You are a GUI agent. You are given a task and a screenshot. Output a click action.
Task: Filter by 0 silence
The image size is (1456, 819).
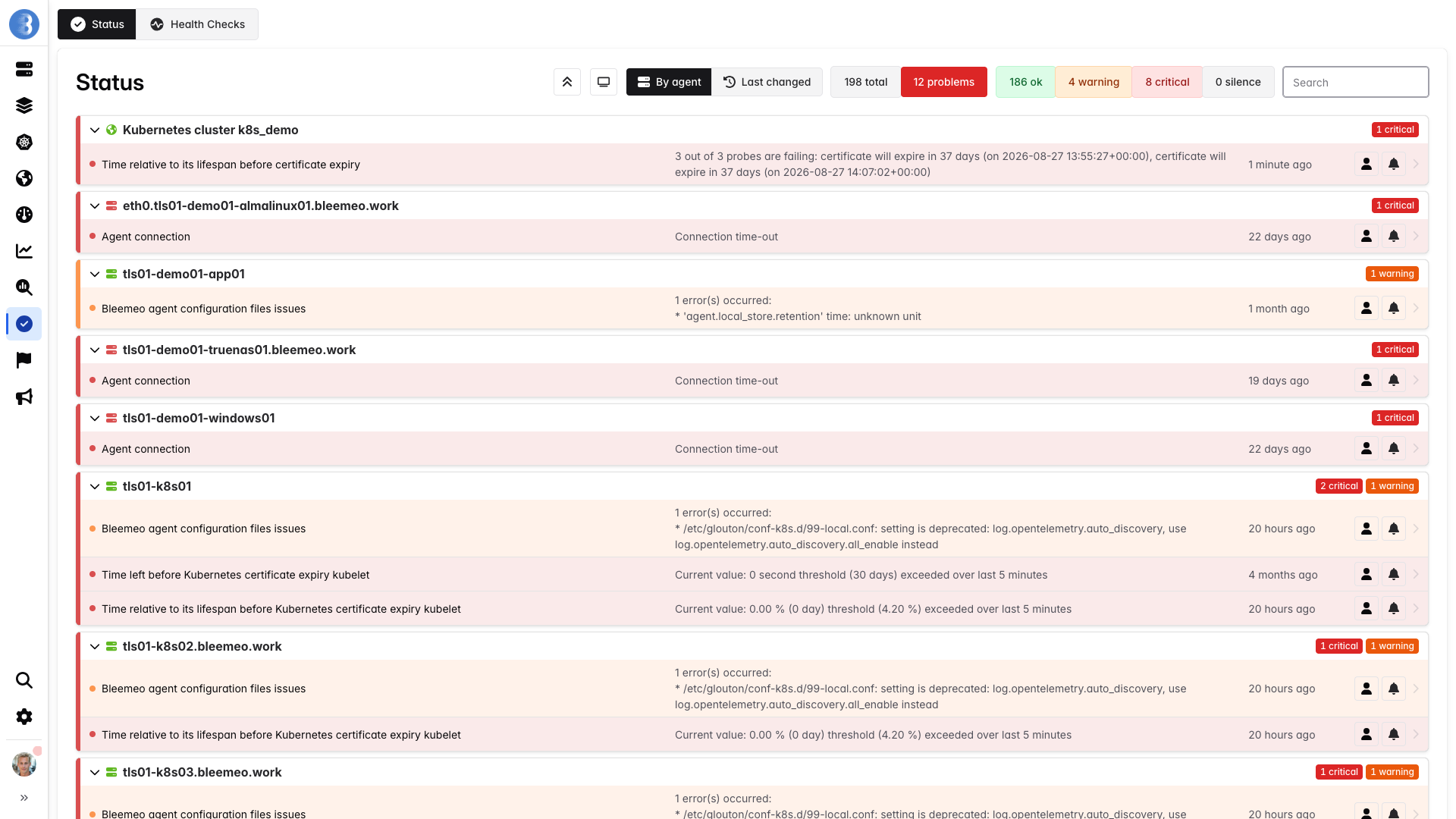pos(1238,82)
